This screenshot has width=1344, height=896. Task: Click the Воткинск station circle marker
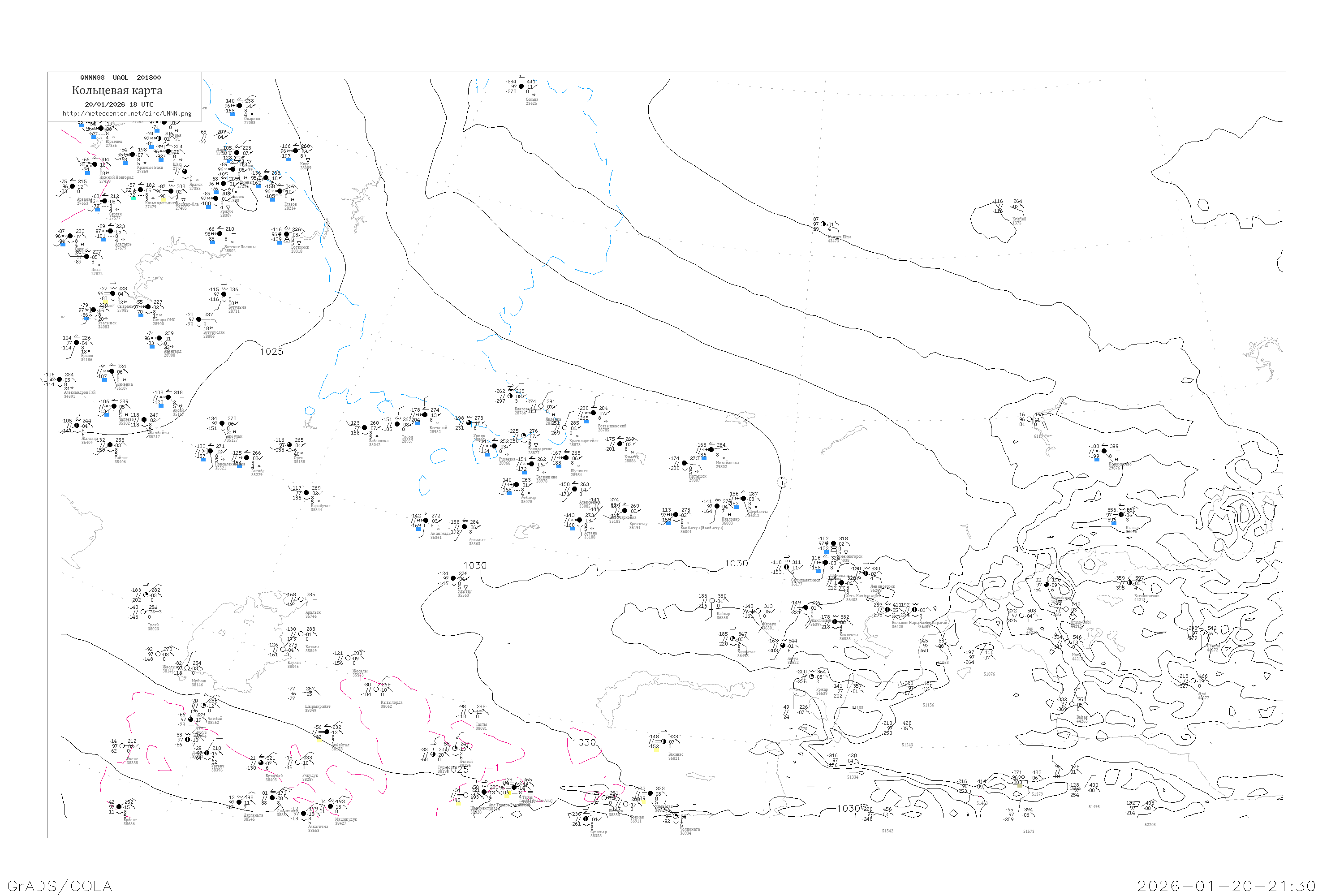[x=287, y=234]
